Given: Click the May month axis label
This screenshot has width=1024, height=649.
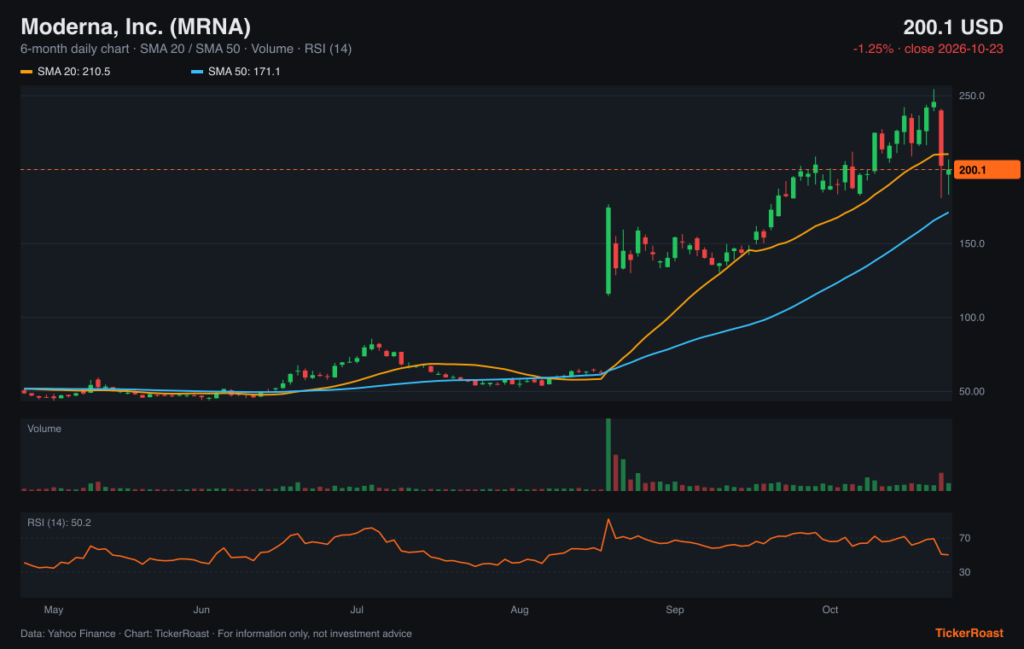Looking at the screenshot, I should [x=54, y=610].
